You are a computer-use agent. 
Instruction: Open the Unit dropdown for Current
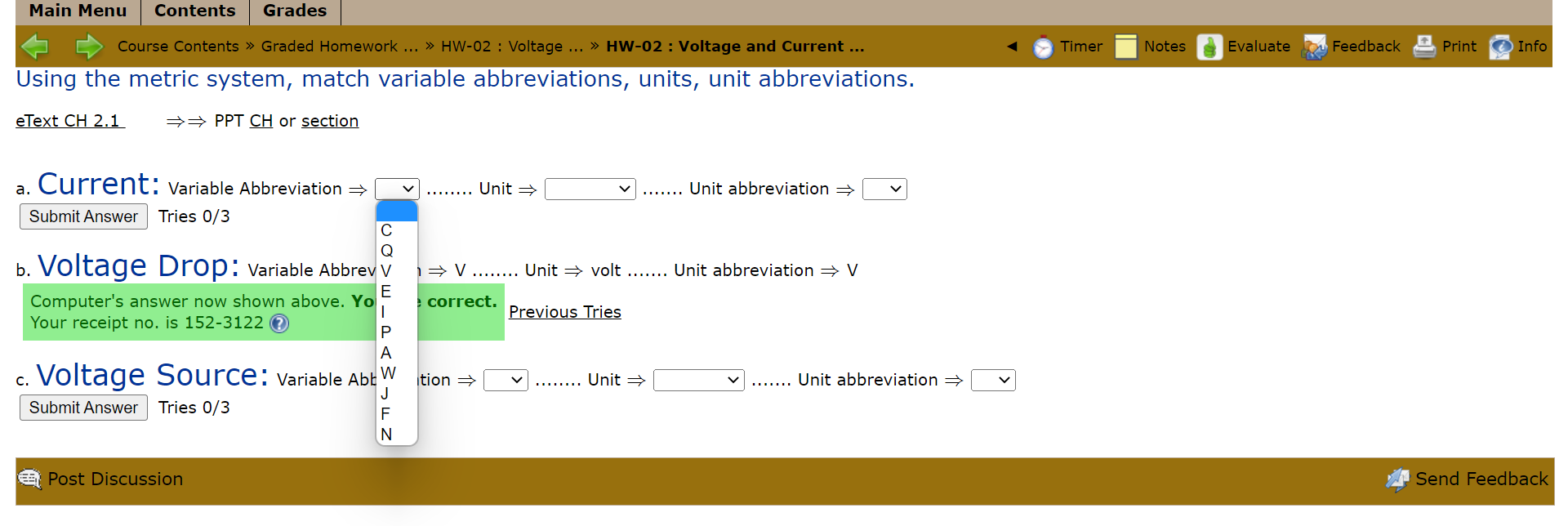click(590, 189)
